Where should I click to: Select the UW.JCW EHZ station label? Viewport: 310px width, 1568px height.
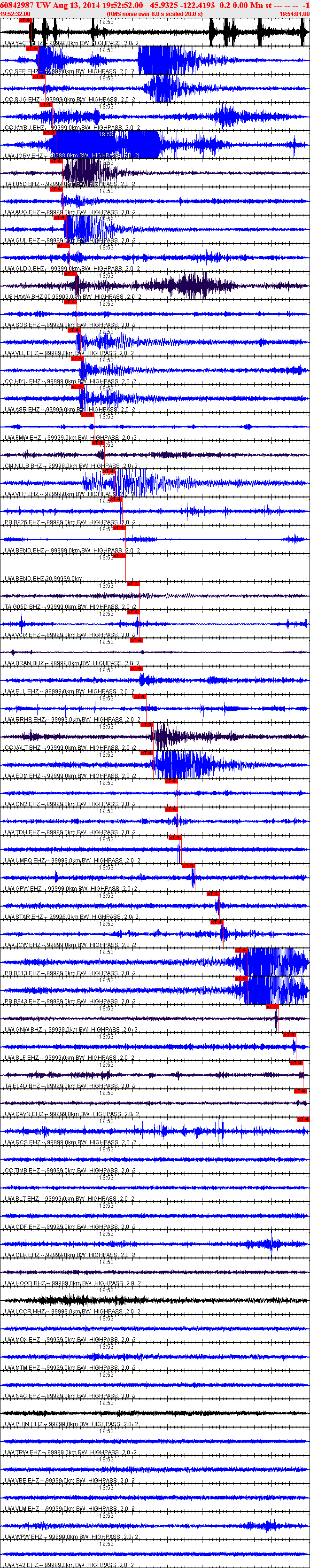coord(70,945)
